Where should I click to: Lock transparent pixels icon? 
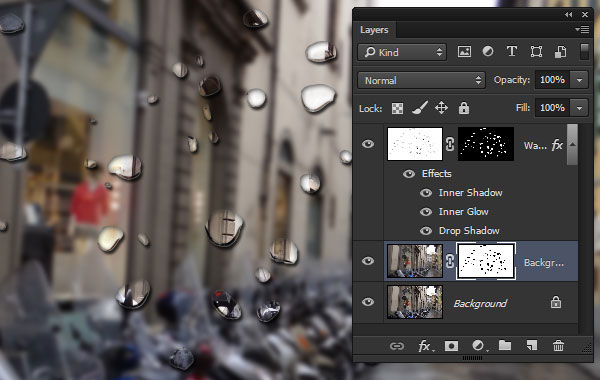point(397,108)
